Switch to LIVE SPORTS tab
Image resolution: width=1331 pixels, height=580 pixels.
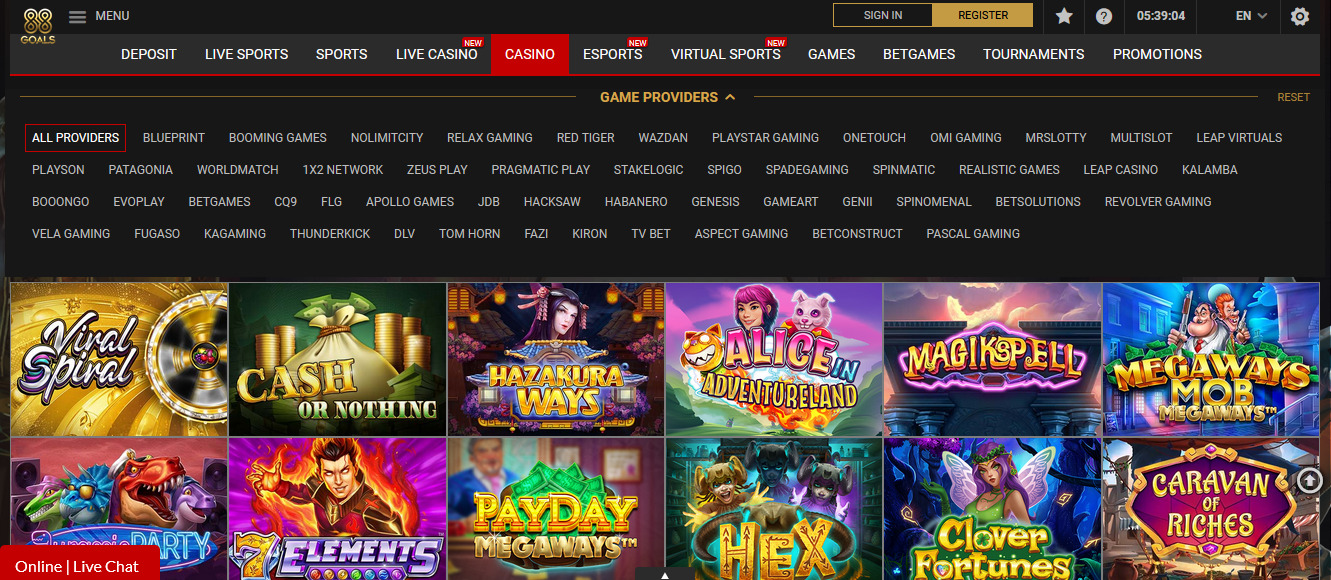246,54
